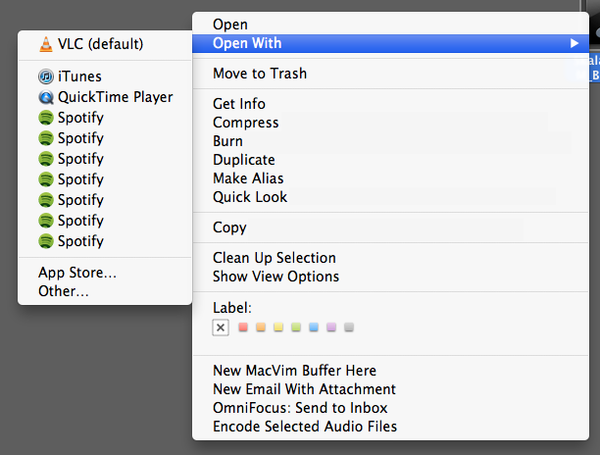Apply the gray label color
This screenshot has height=455, width=600.
349,327
